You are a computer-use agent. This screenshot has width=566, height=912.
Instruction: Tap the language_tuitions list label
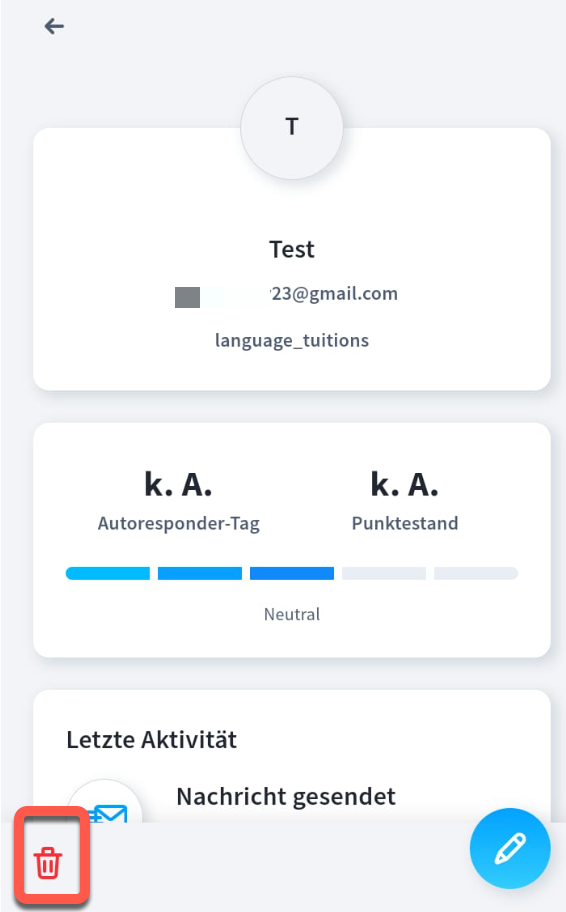pos(292,340)
